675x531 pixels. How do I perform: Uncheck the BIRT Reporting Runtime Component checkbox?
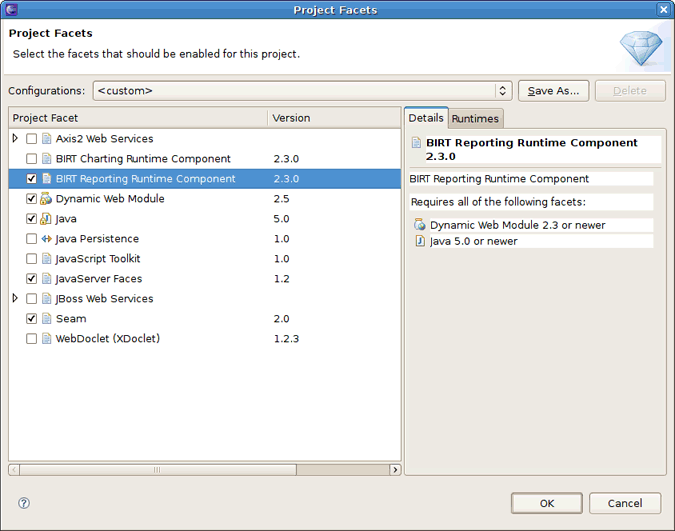click(31, 178)
